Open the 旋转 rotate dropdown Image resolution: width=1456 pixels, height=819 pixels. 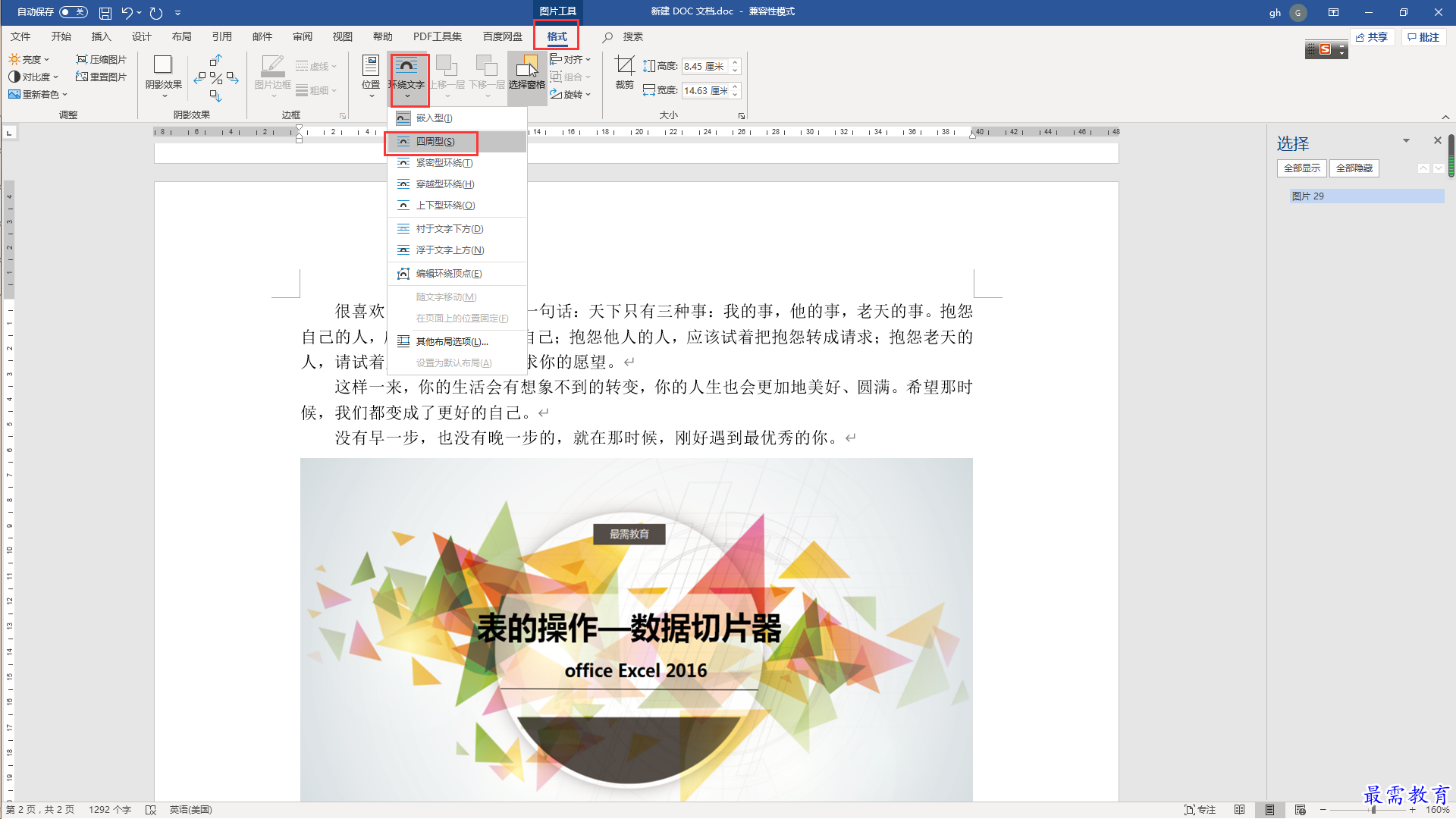tap(570, 94)
